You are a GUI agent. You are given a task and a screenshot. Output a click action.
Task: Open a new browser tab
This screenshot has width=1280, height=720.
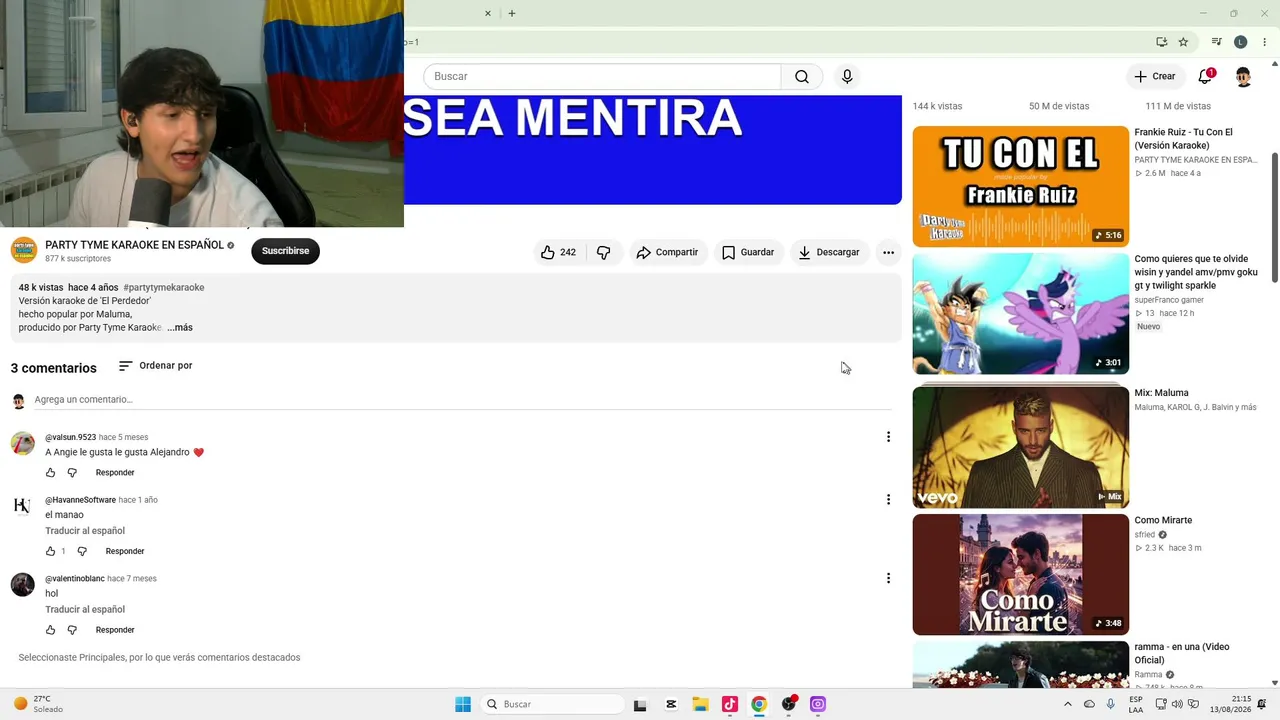[x=512, y=13]
